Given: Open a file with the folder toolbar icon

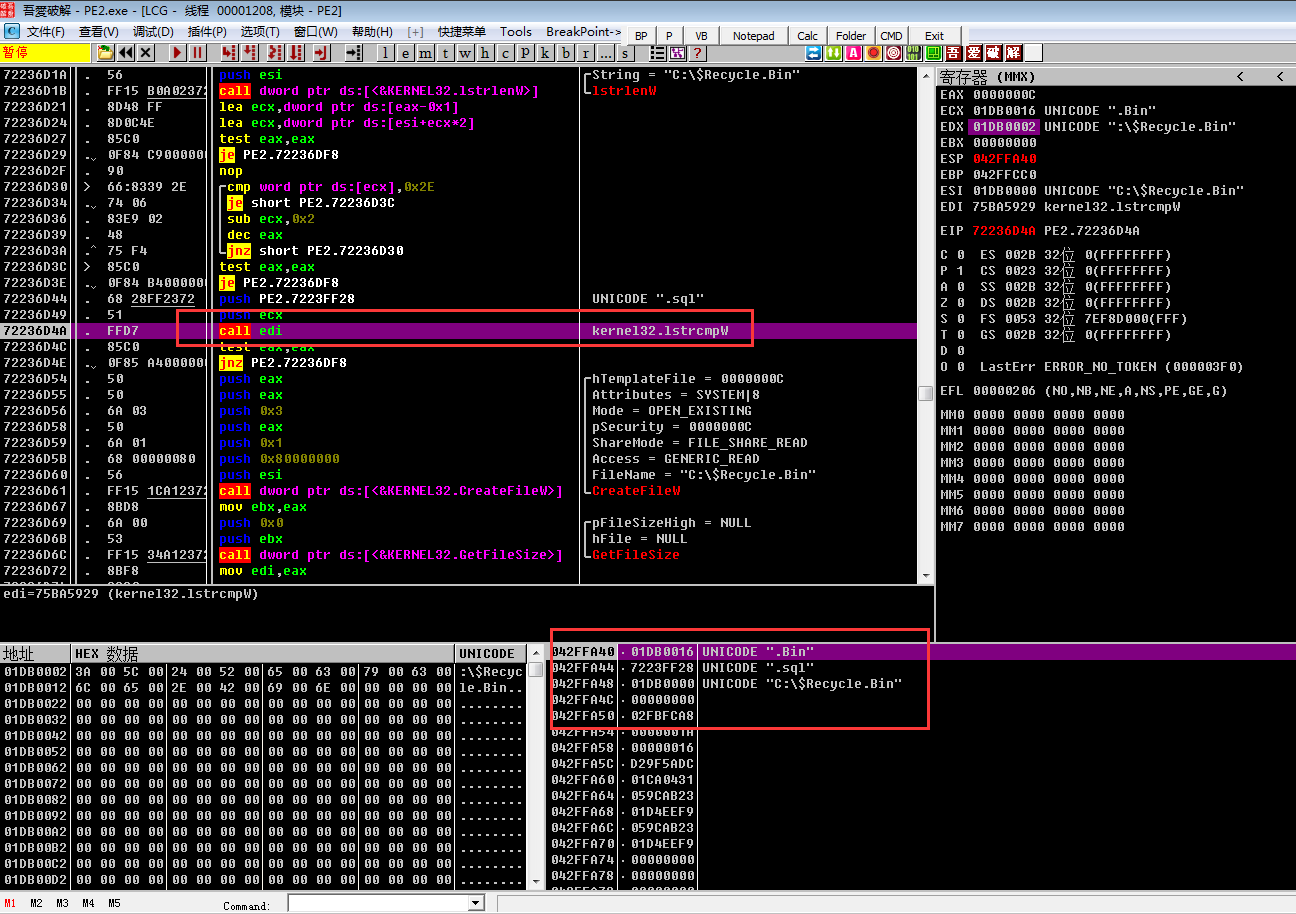Looking at the screenshot, I should tap(105, 53).
